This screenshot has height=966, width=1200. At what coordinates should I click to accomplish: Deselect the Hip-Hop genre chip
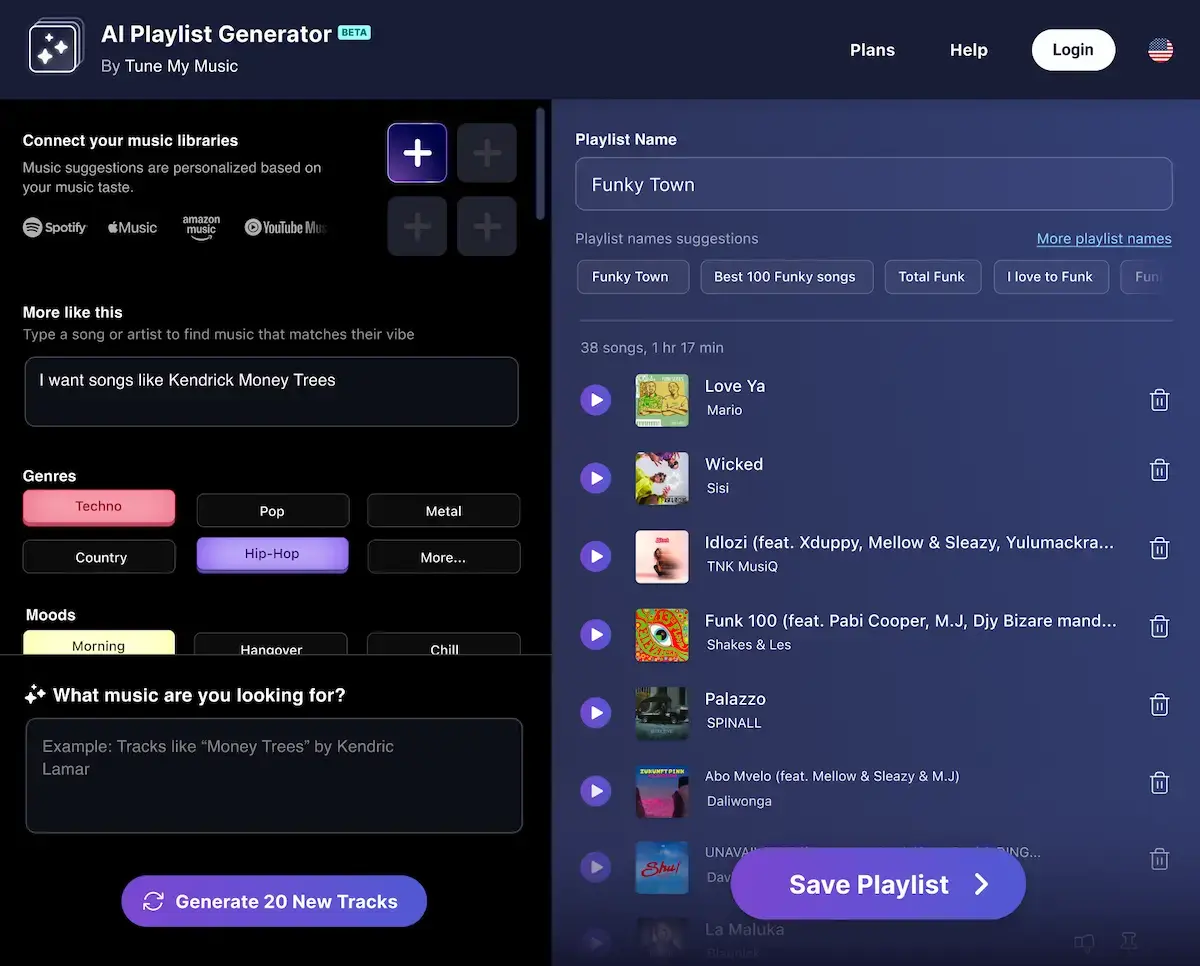click(x=272, y=556)
